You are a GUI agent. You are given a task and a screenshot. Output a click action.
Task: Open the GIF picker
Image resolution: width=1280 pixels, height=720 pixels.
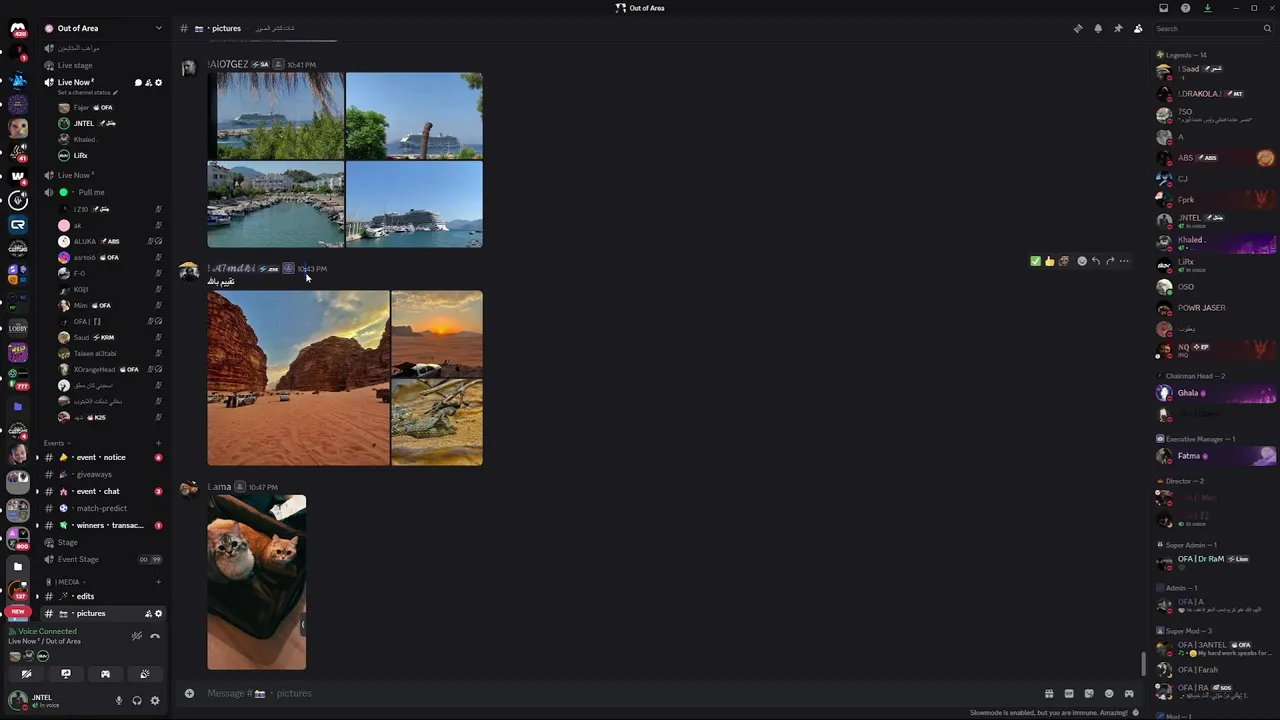1069,693
